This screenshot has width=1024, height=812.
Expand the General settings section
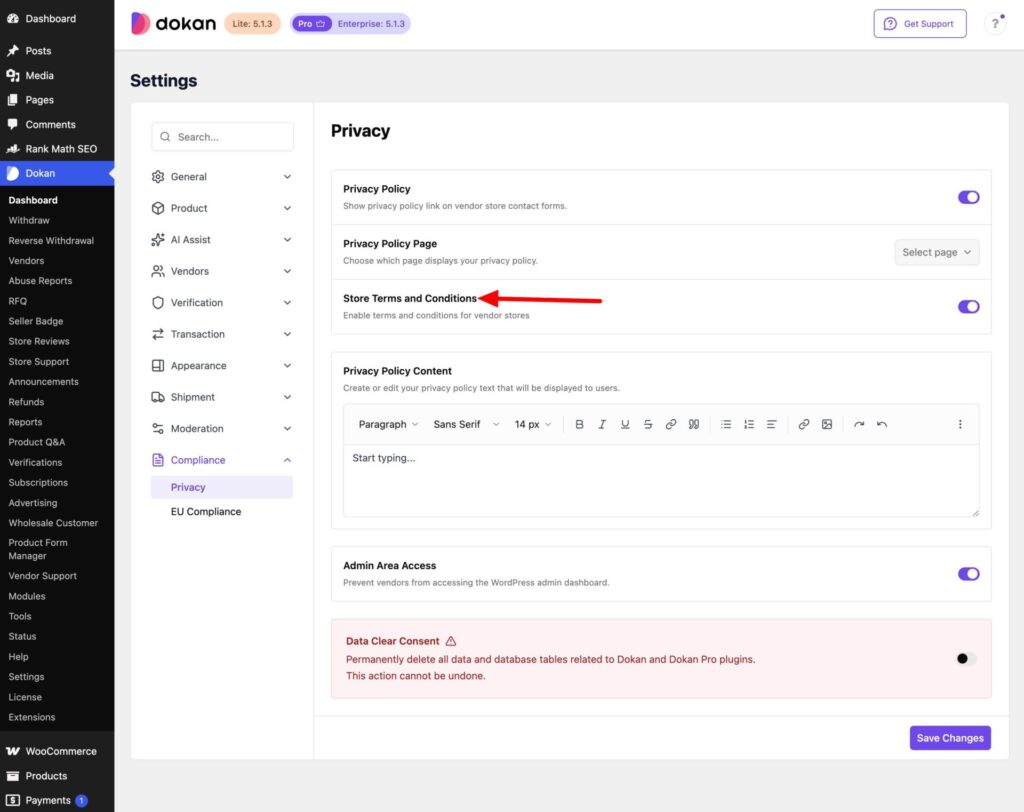click(x=222, y=177)
